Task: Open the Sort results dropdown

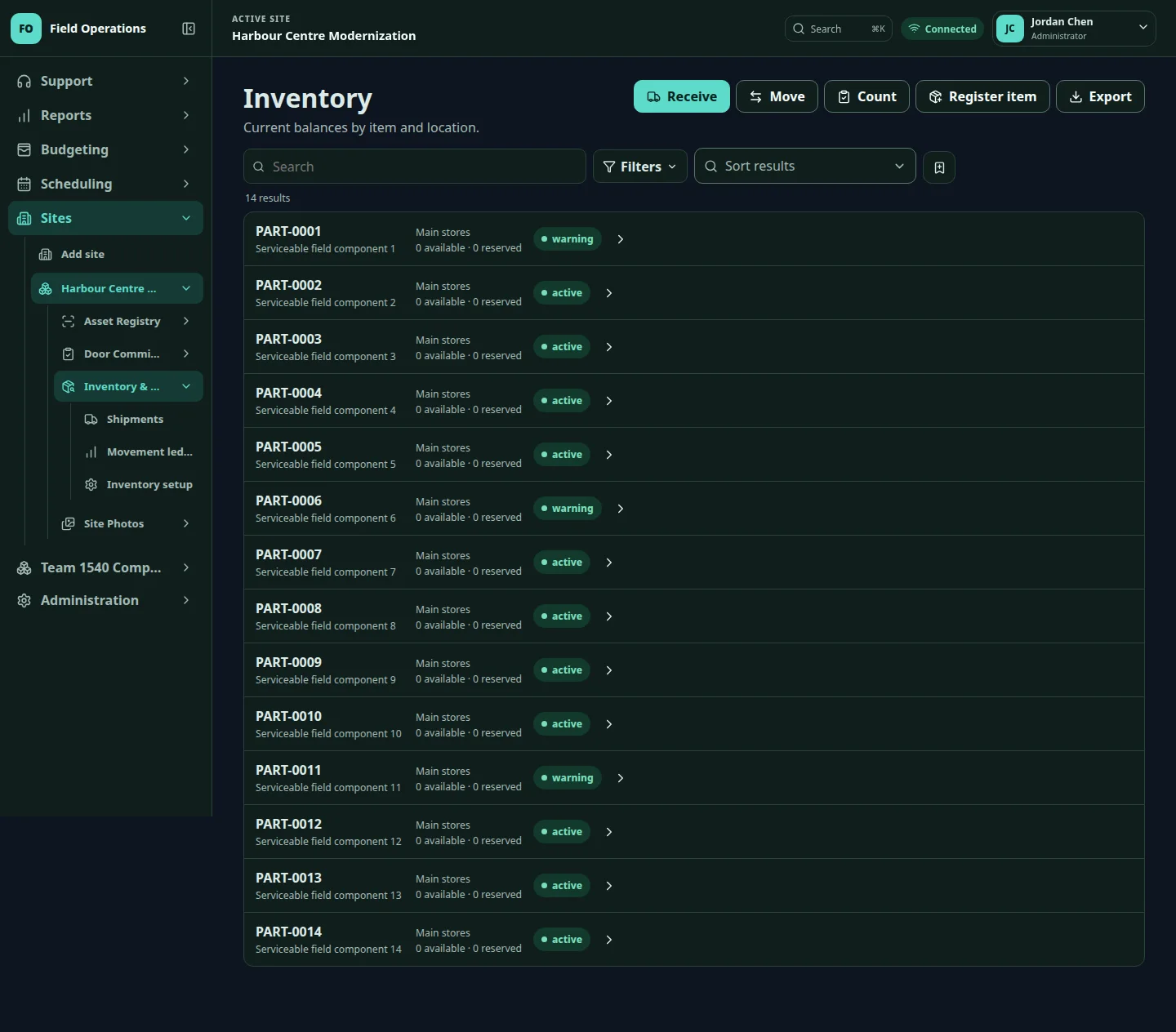Action: click(805, 166)
